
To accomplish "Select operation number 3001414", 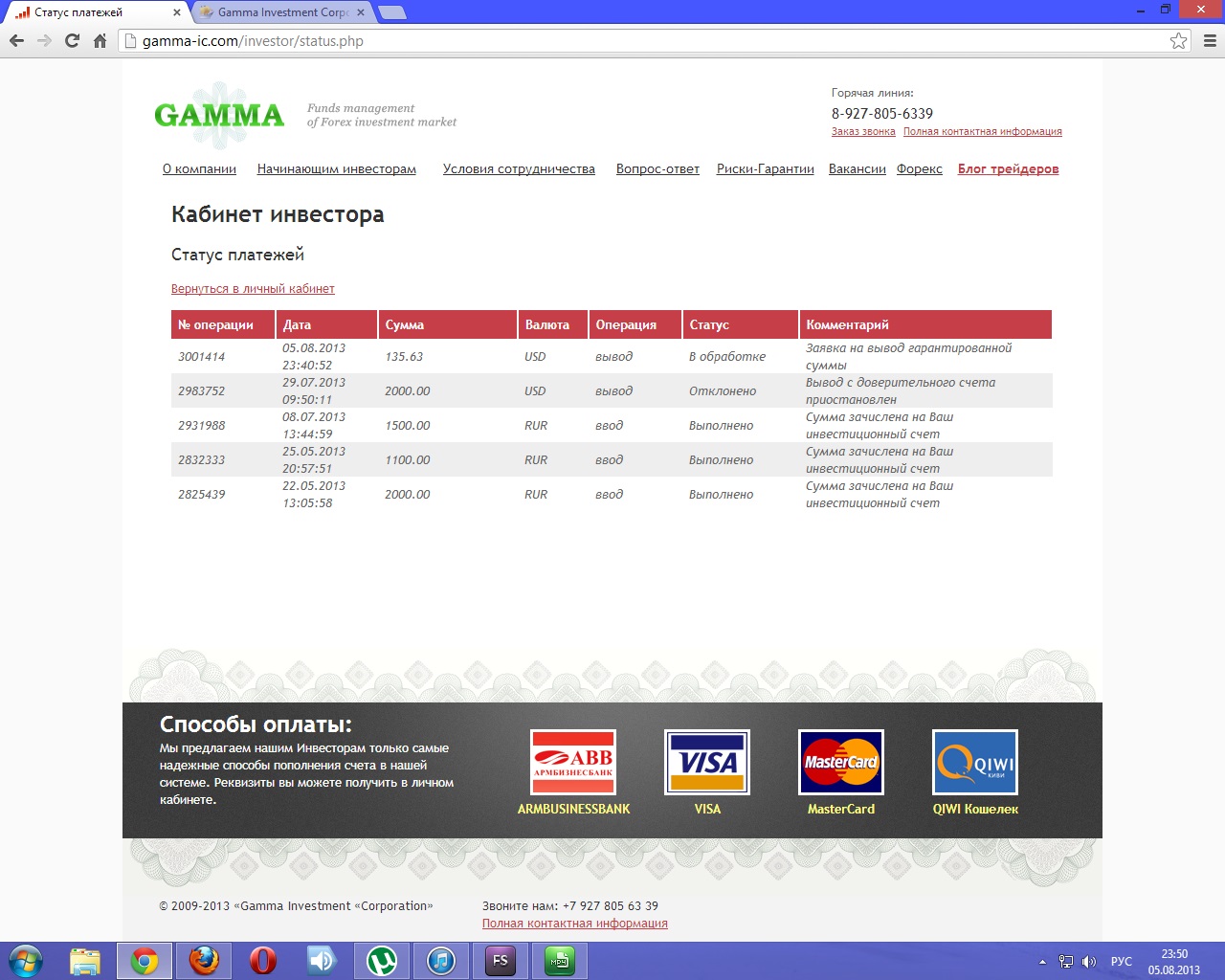I will [202, 357].
